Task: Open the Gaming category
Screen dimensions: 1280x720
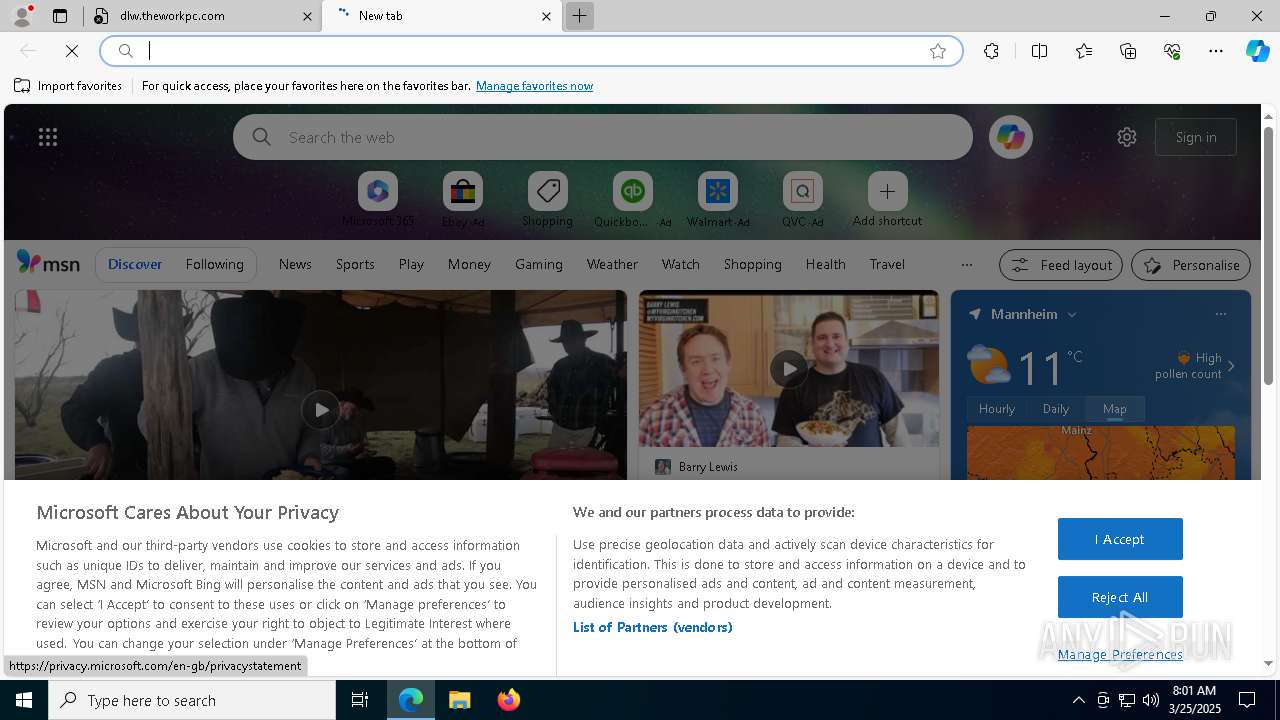Action: click(539, 264)
